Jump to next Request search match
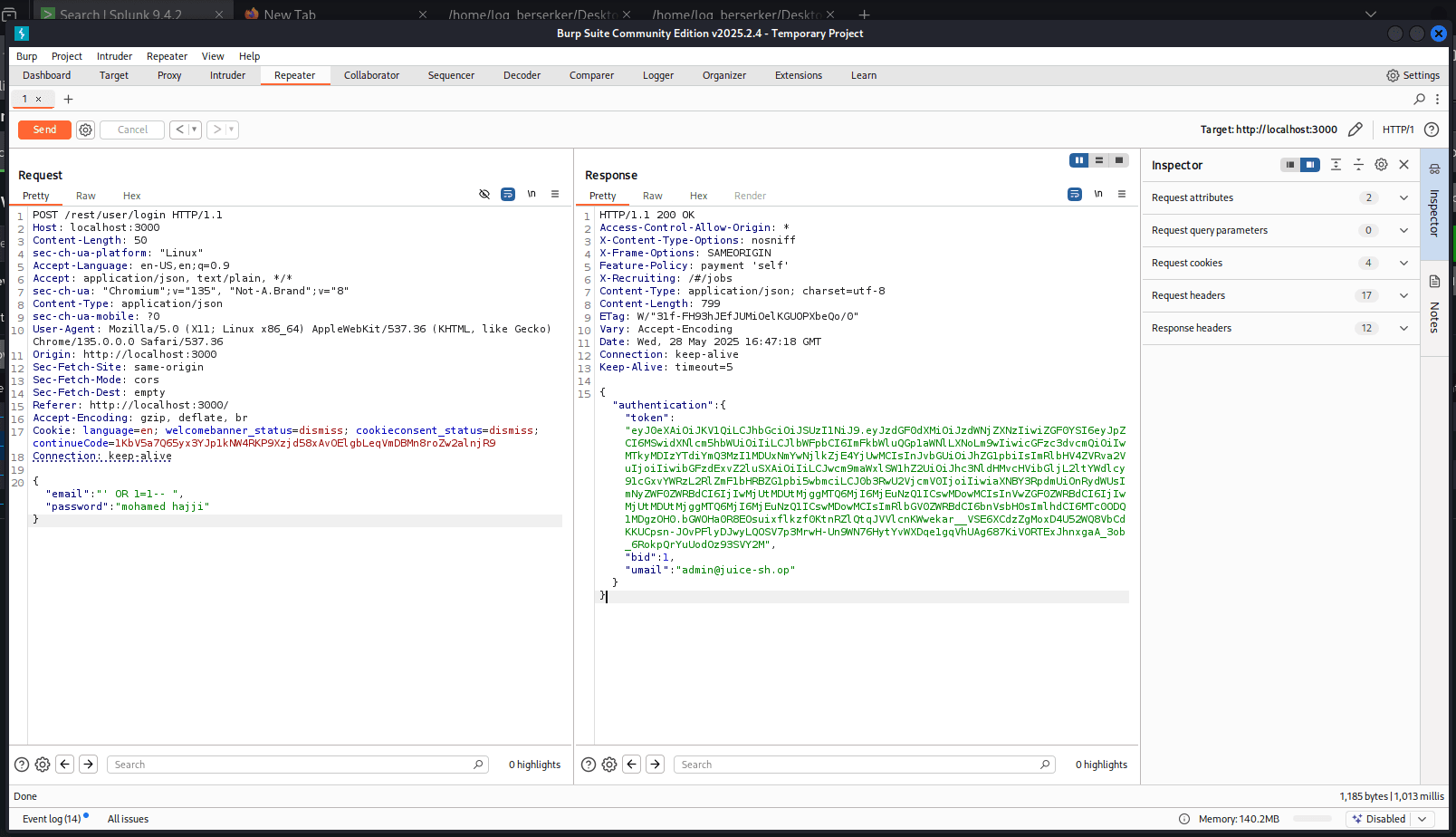 pos(89,765)
